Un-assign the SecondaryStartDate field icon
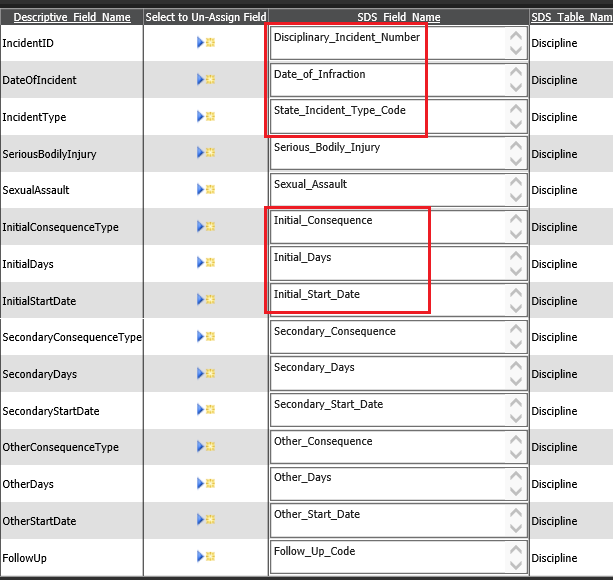613x580 pixels. click(x=206, y=410)
